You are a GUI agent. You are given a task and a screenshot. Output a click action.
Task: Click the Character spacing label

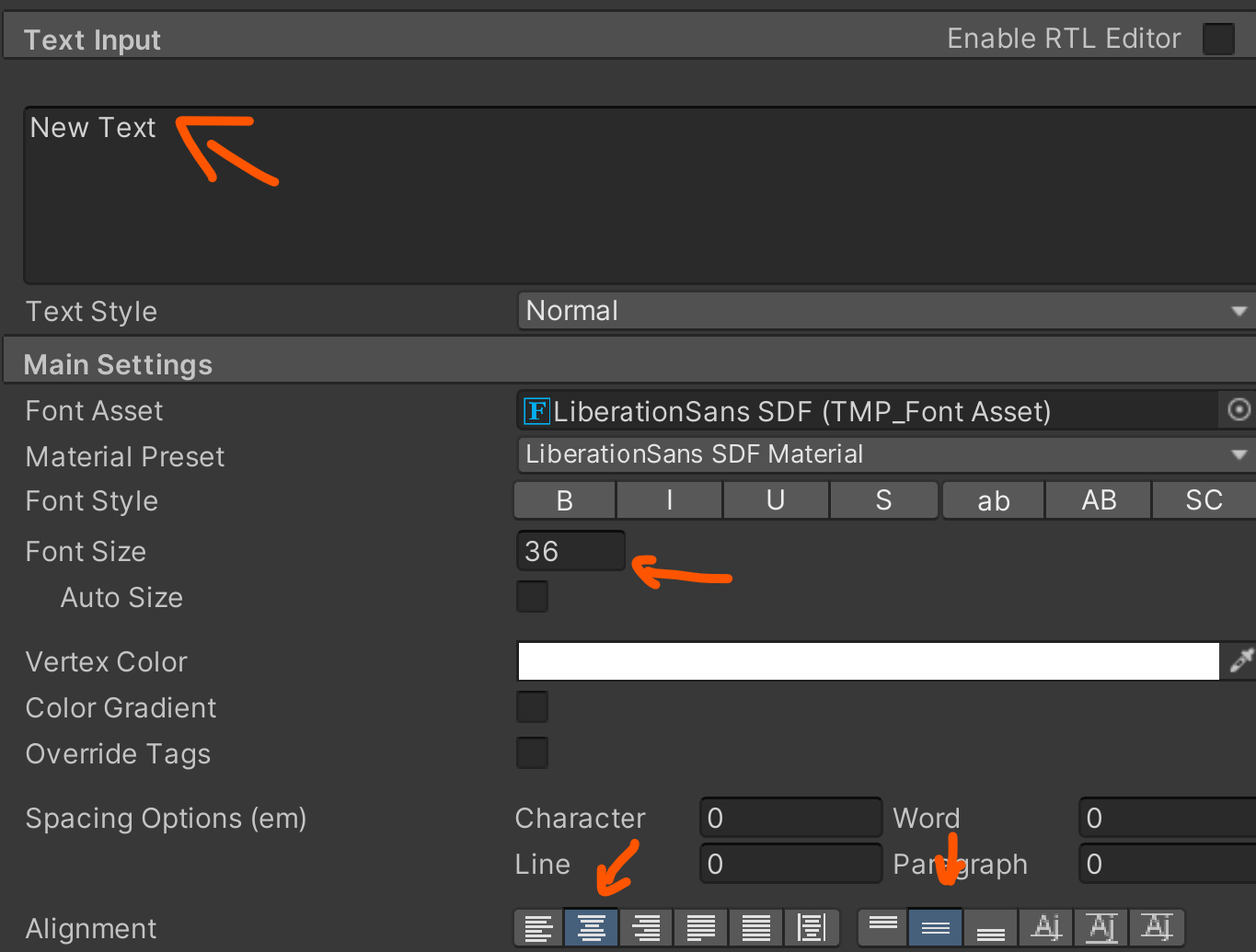pyautogui.click(x=580, y=818)
